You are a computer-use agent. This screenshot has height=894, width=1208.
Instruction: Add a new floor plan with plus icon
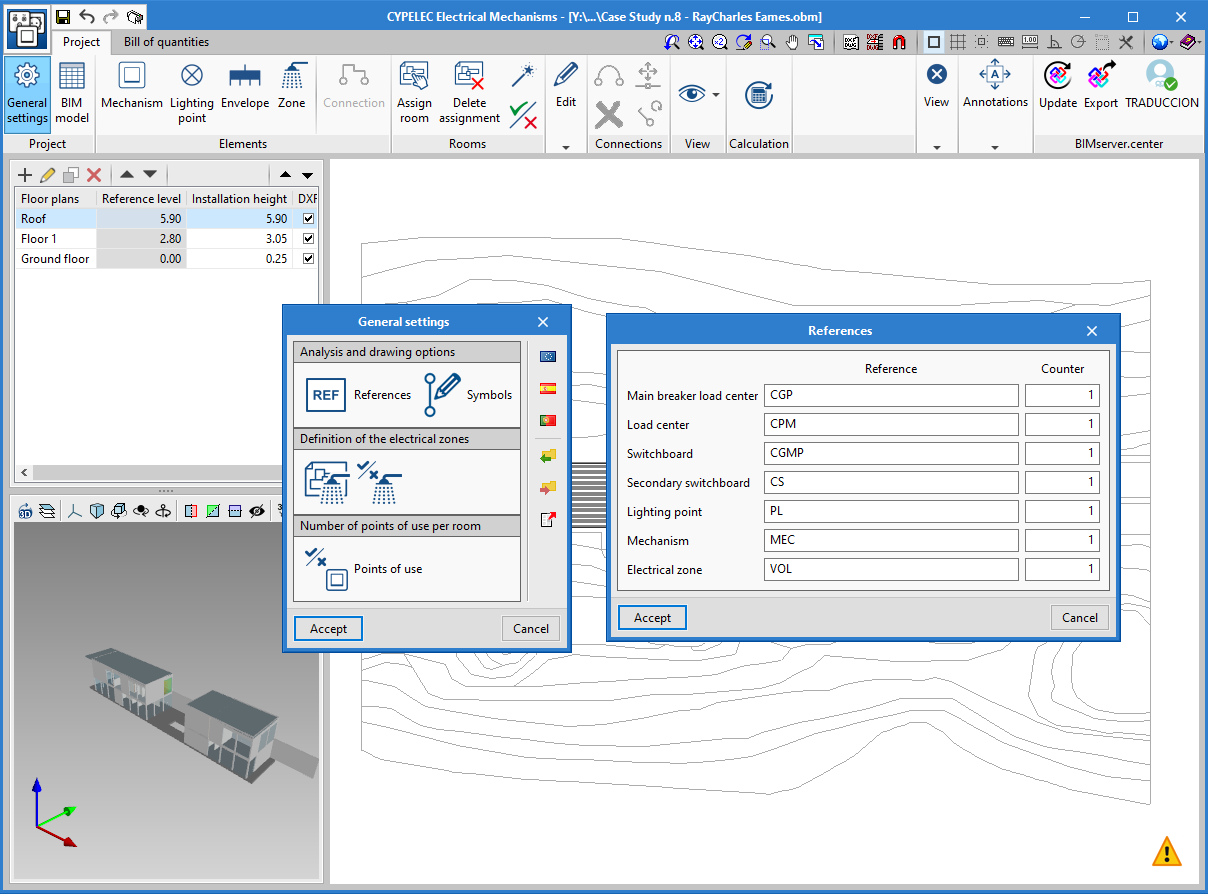pos(26,175)
